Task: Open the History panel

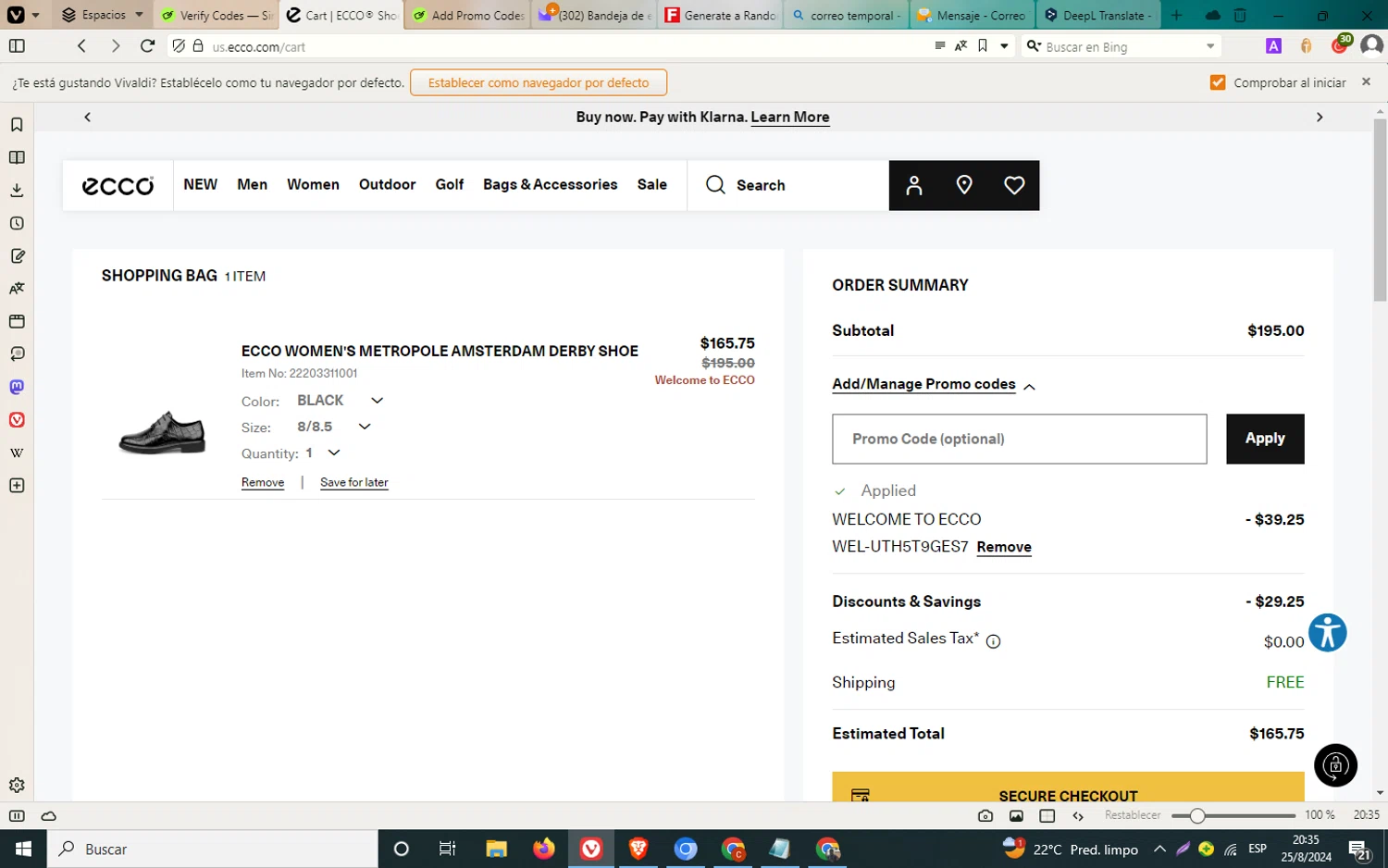Action: click(x=17, y=223)
